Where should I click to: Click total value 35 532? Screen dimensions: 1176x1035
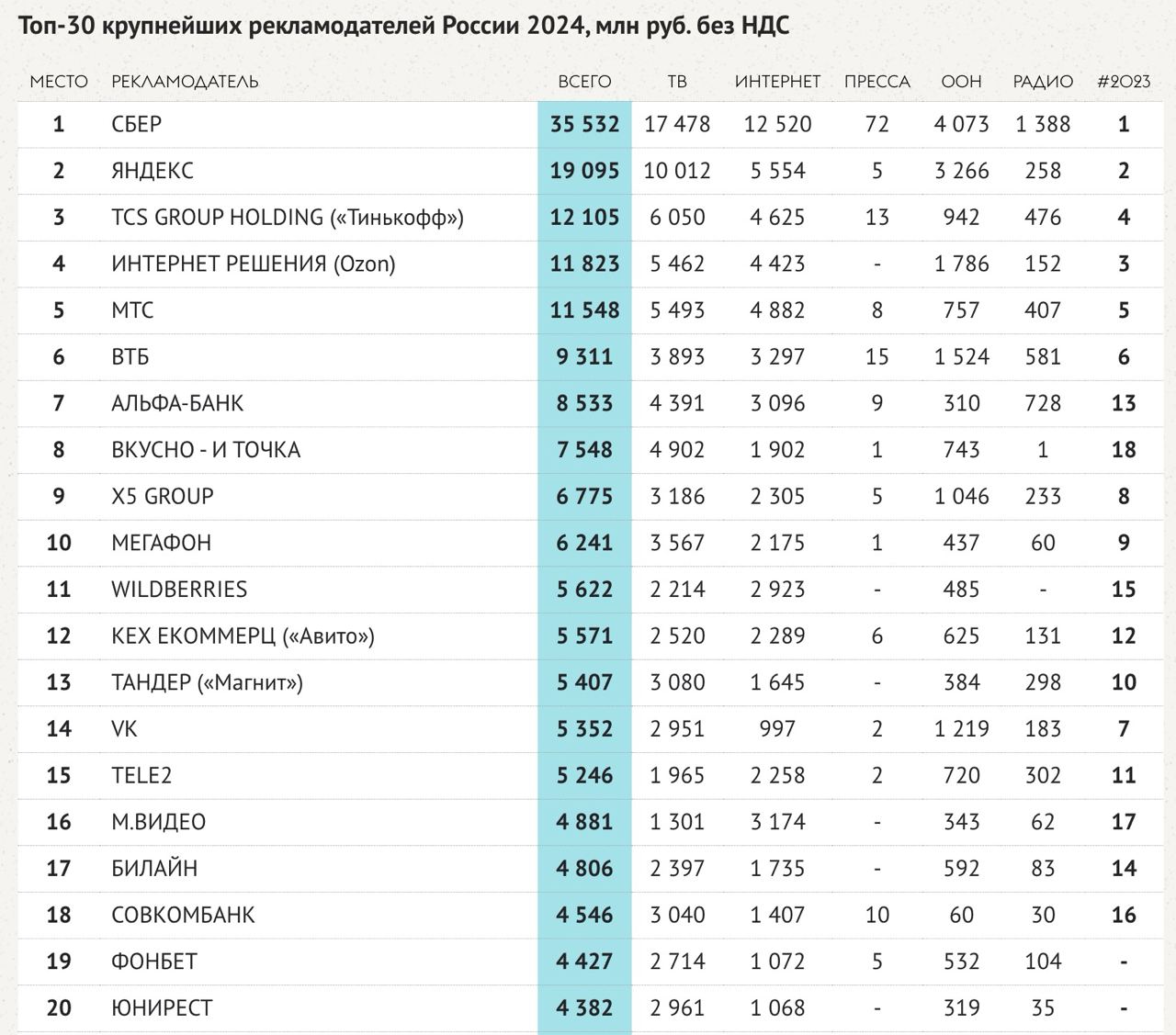tap(585, 124)
